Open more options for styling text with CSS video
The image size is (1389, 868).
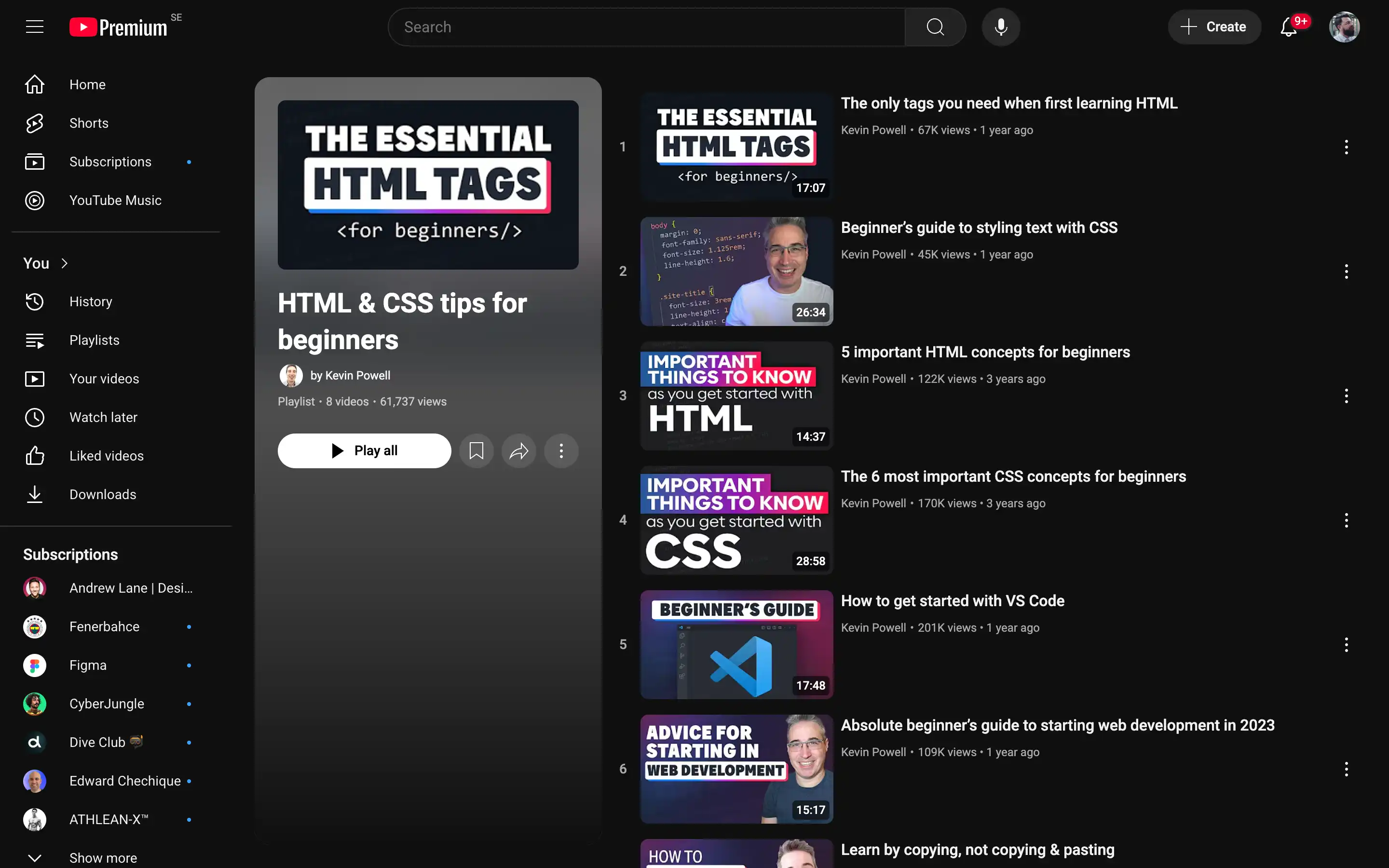(1346, 271)
